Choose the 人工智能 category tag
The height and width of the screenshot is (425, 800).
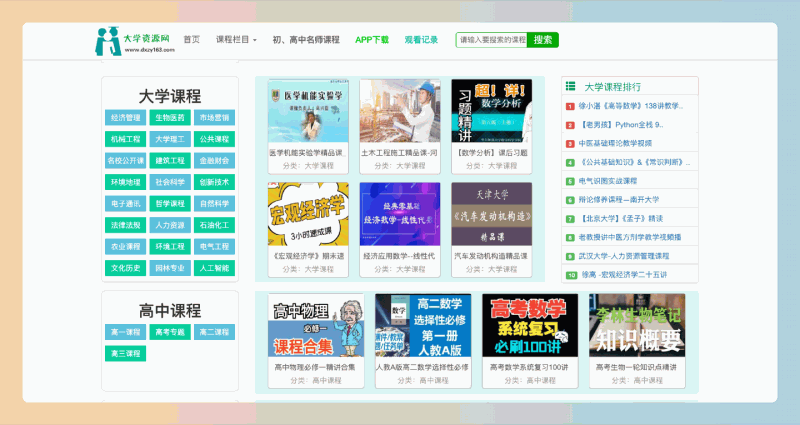pyautogui.click(x=214, y=267)
